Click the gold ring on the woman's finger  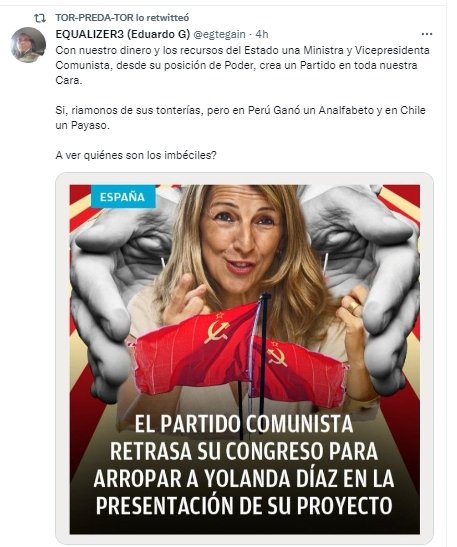[354, 307]
